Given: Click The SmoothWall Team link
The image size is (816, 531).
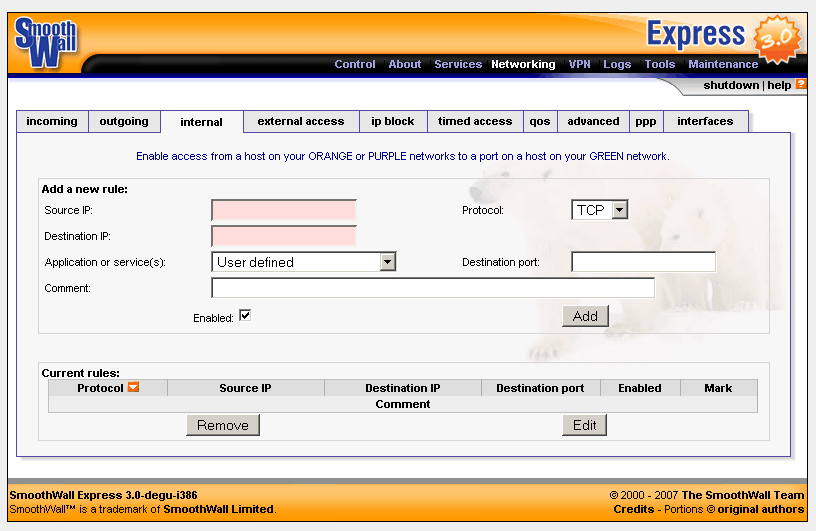Looking at the screenshot, I should click(x=743, y=495).
